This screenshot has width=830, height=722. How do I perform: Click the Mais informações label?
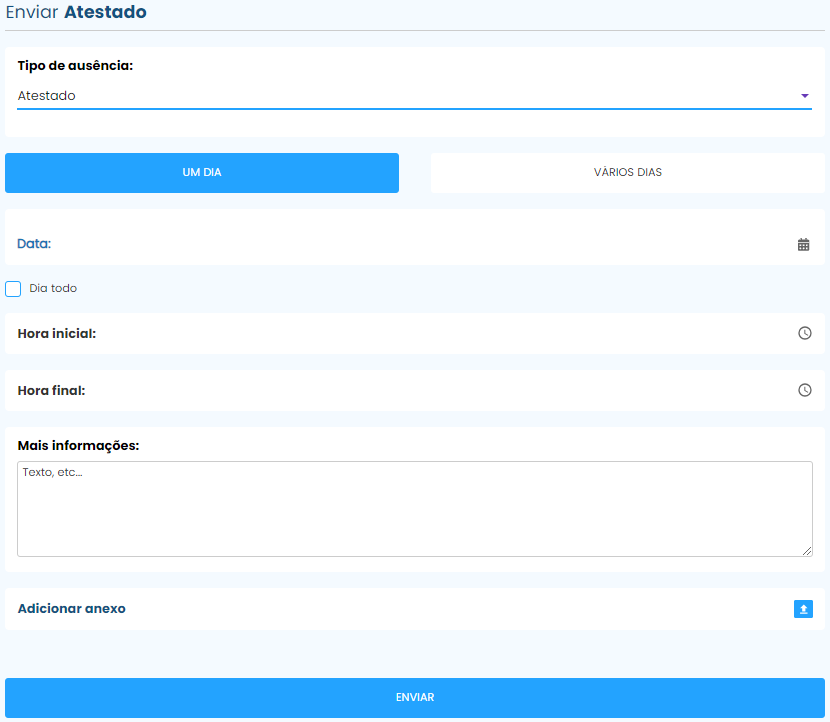click(78, 445)
